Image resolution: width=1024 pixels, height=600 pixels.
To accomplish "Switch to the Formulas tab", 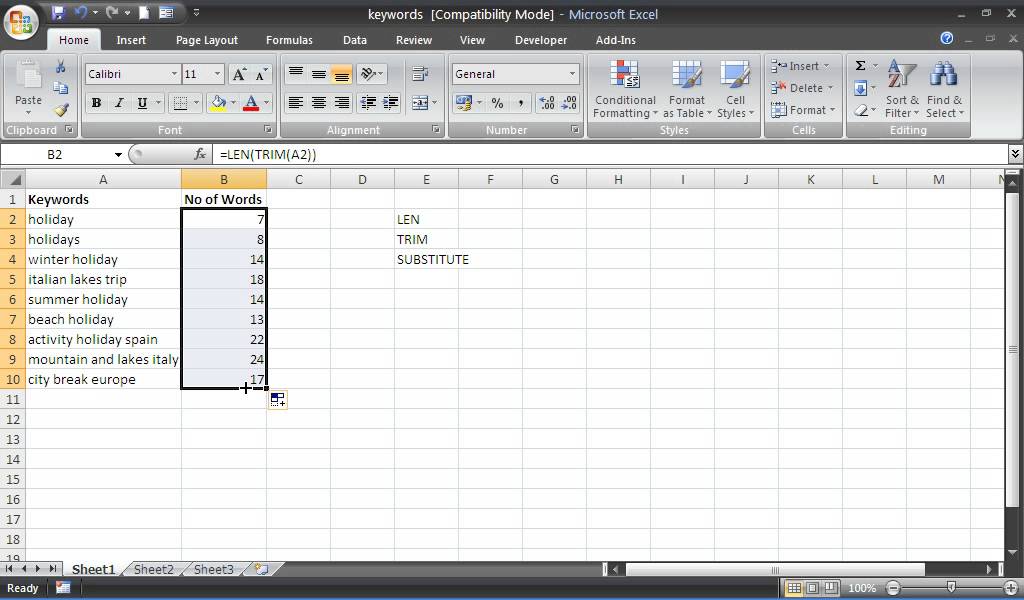I will point(289,40).
